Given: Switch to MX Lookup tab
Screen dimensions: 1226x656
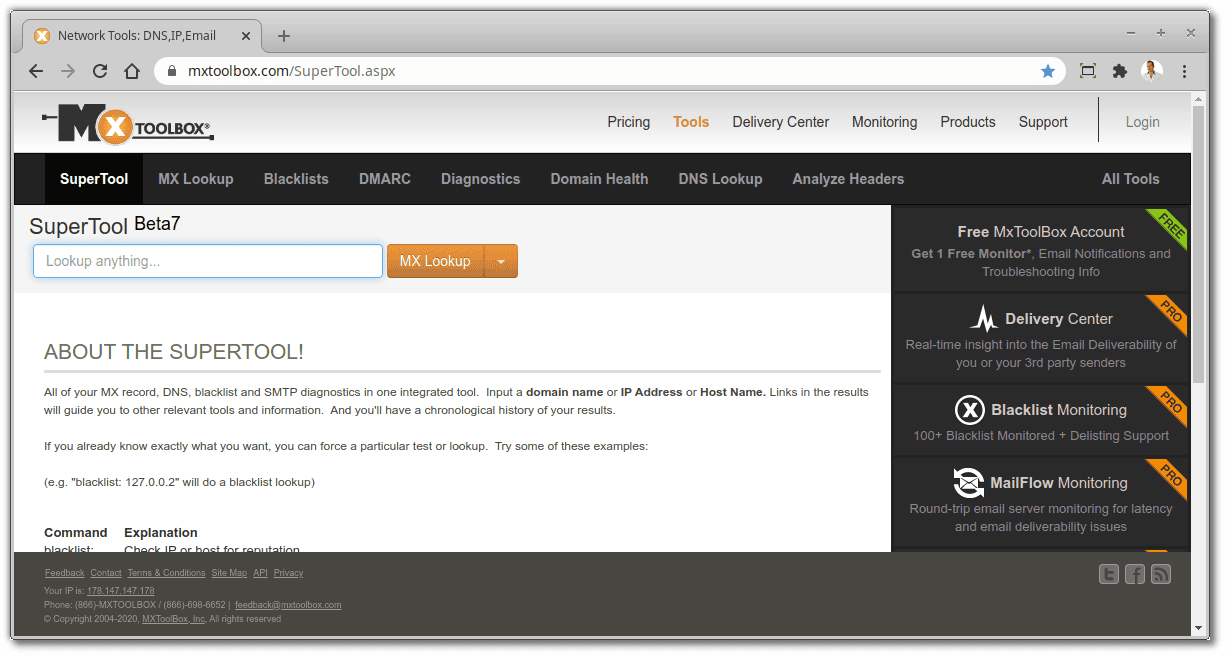Looking at the screenshot, I should click(196, 179).
